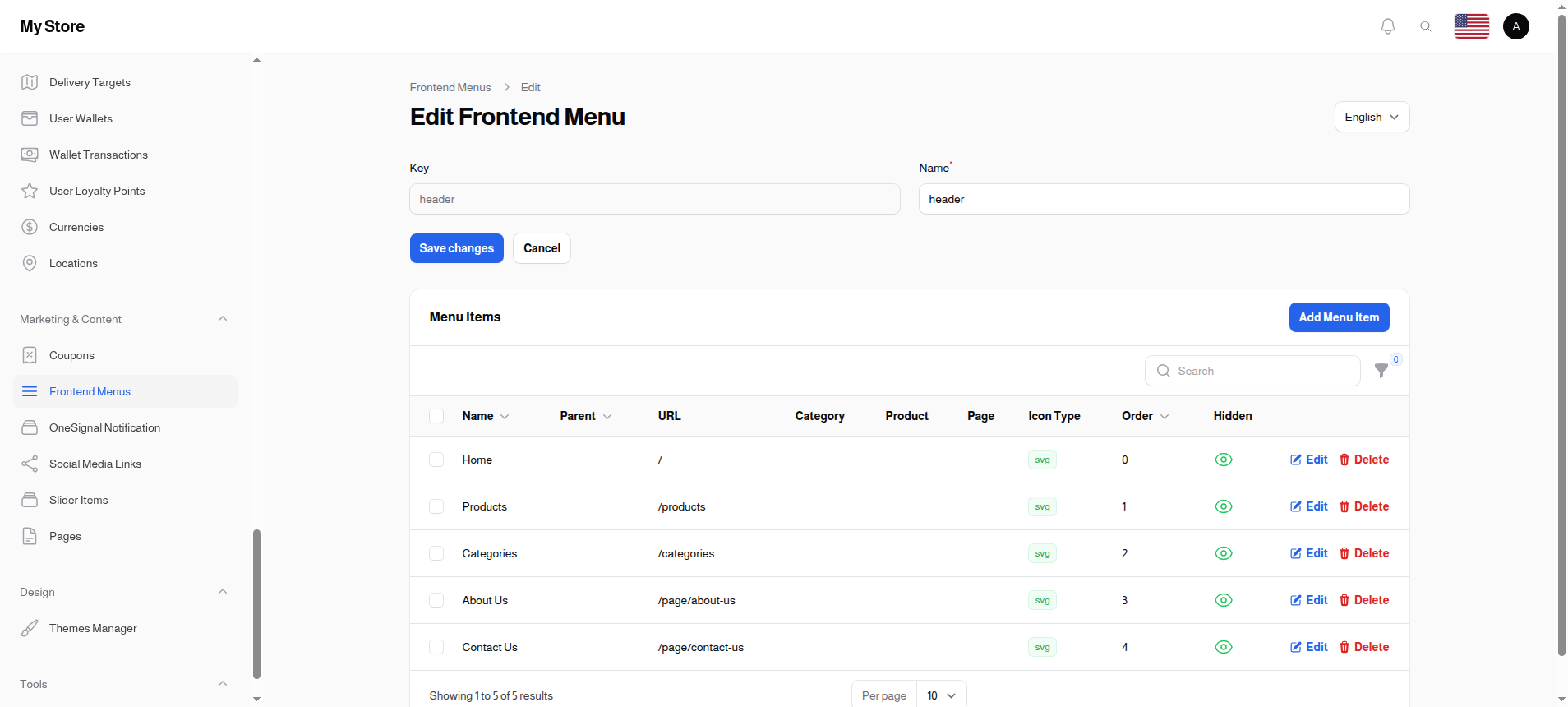Select the Home row checkbox

tap(436, 460)
